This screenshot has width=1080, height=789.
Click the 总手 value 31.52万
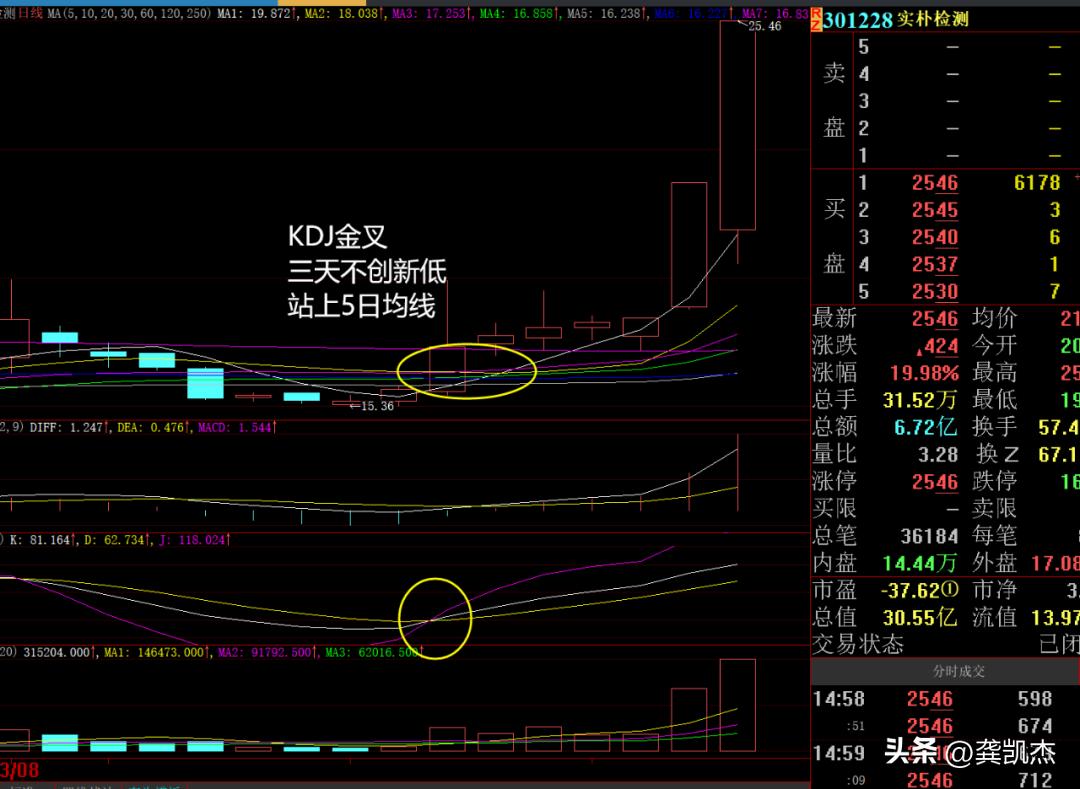coord(920,400)
